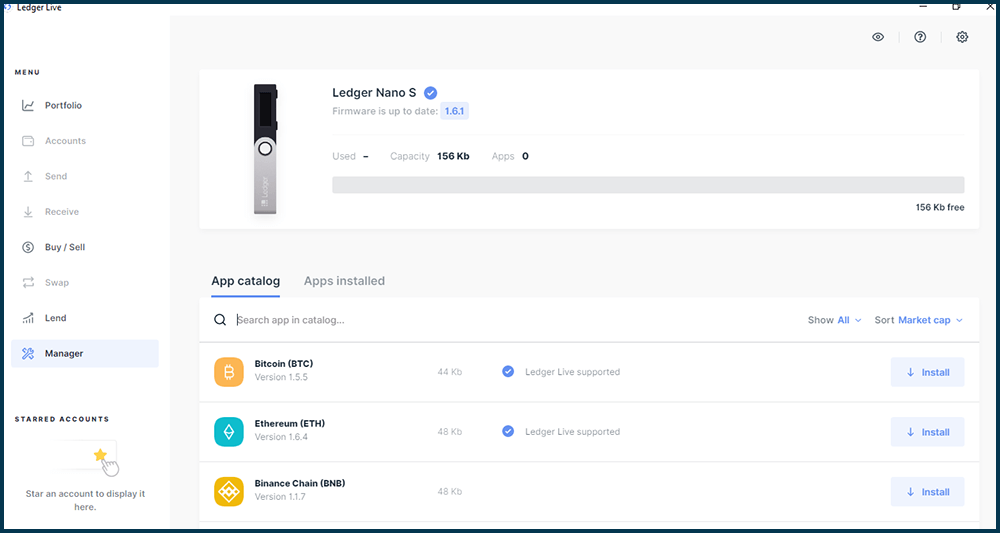Go to Lend in the sidebar
The height and width of the screenshot is (533, 1000).
tap(55, 318)
